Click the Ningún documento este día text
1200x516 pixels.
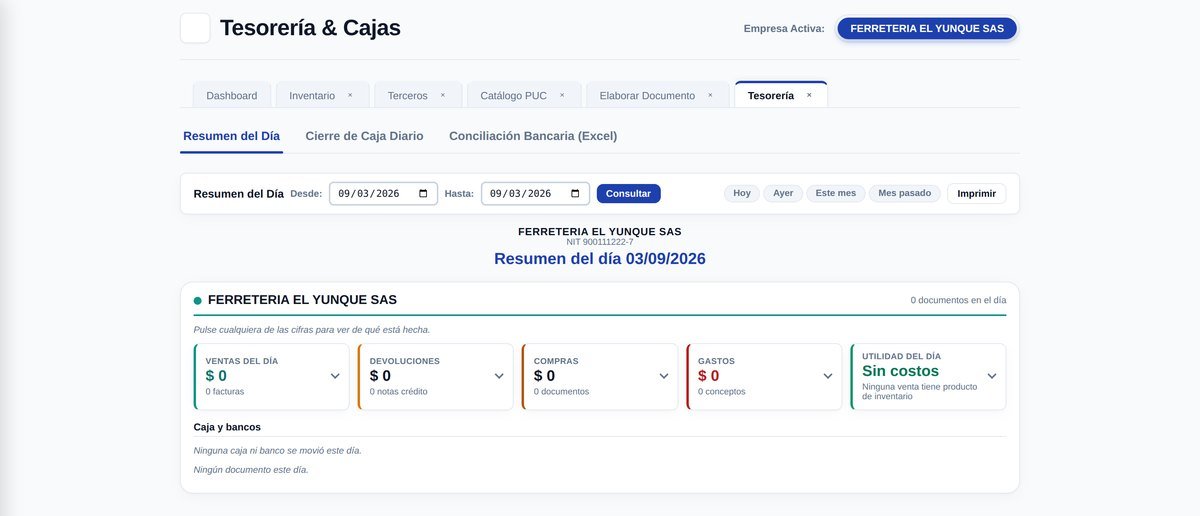251,469
